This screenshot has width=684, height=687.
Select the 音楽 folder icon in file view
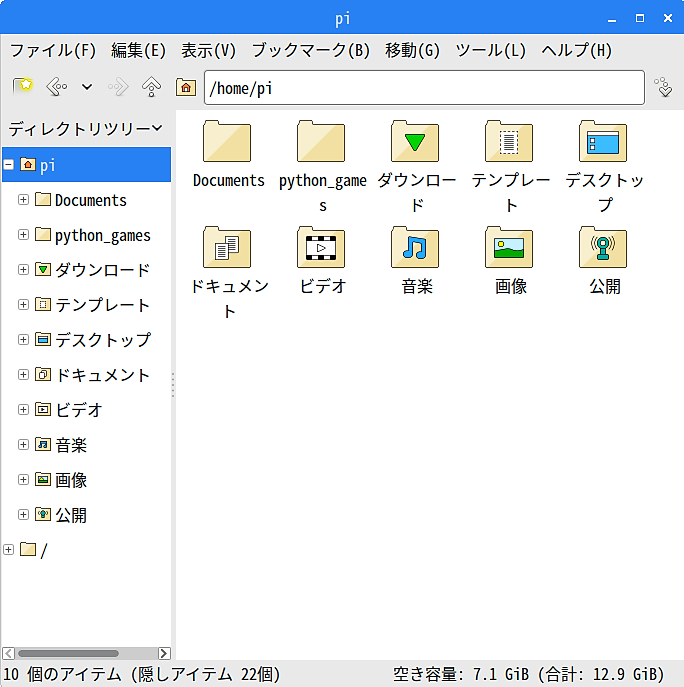pyautogui.click(x=415, y=247)
